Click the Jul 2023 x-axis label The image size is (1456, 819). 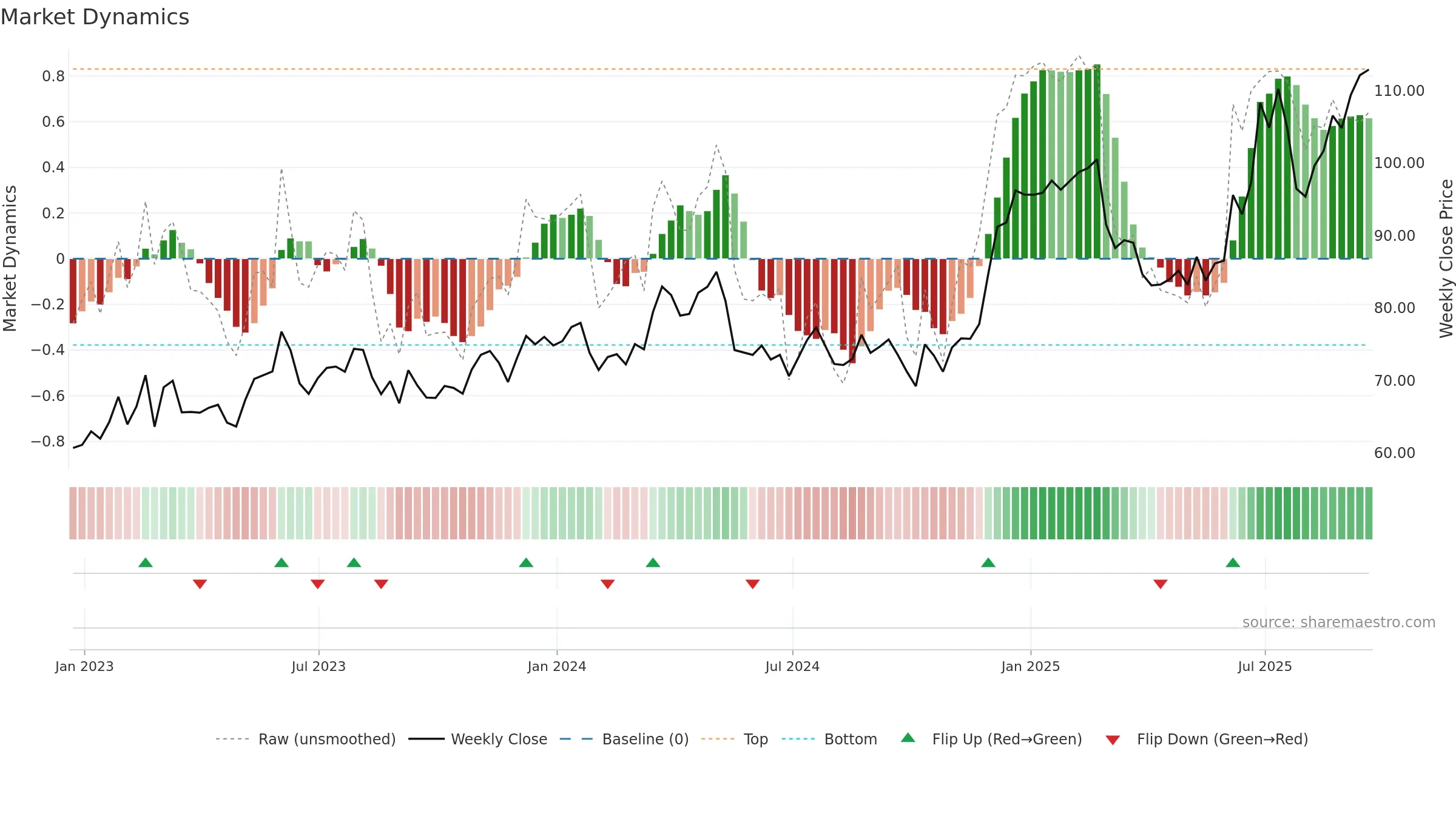pos(318,666)
